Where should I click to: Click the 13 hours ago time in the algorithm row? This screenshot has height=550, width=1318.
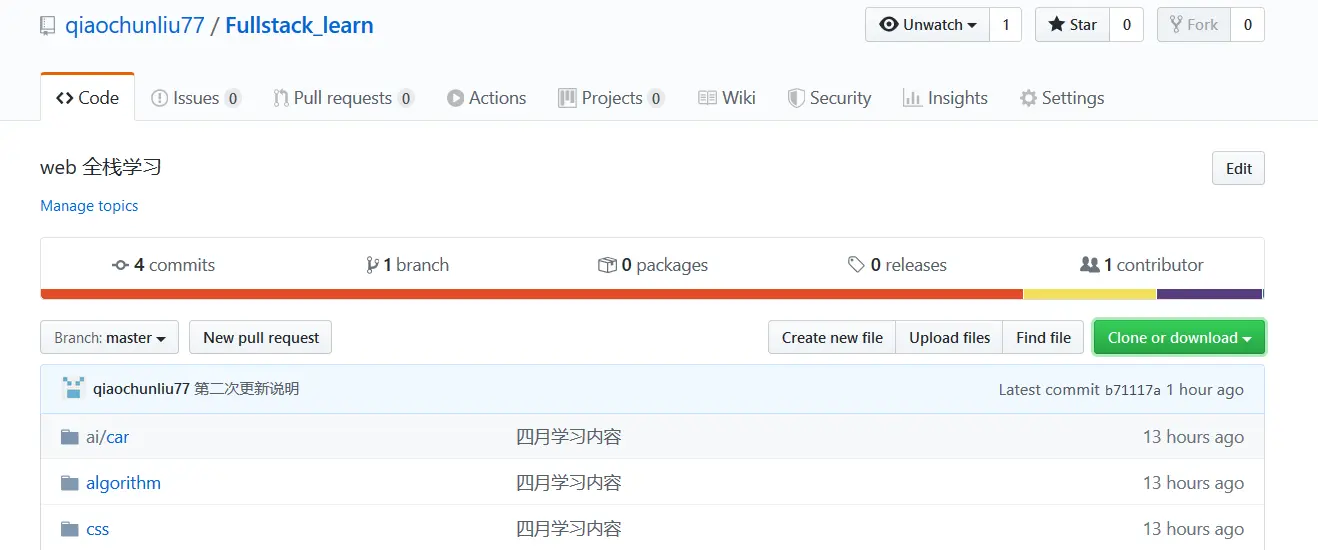(x=1193, y=483)
